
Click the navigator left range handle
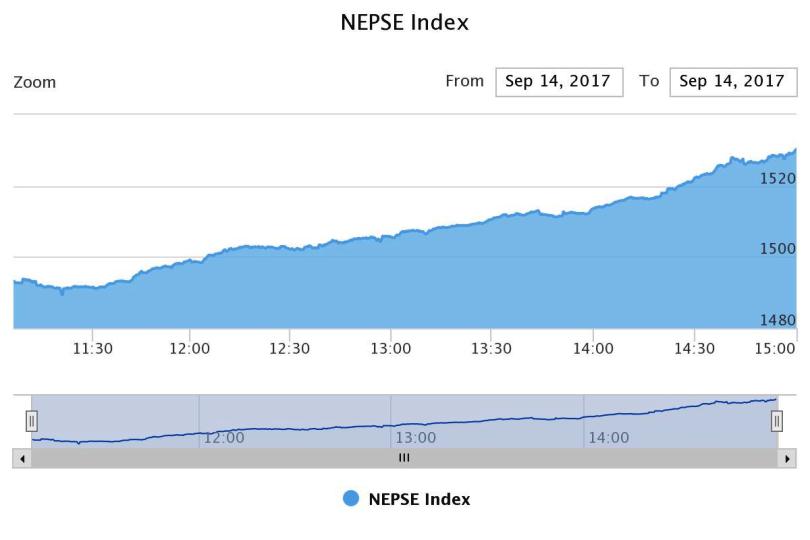tap(31, 421)
